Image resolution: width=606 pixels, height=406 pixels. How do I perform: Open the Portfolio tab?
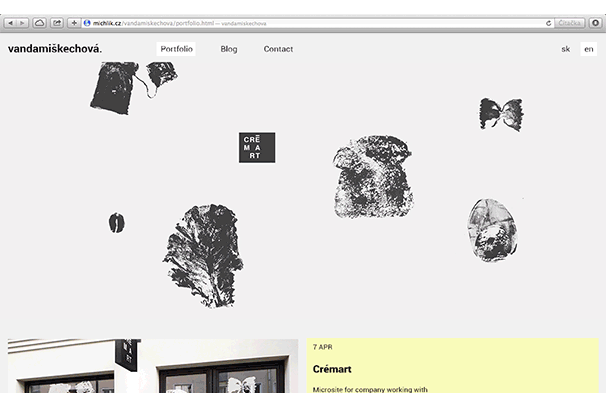coord(177,49)
